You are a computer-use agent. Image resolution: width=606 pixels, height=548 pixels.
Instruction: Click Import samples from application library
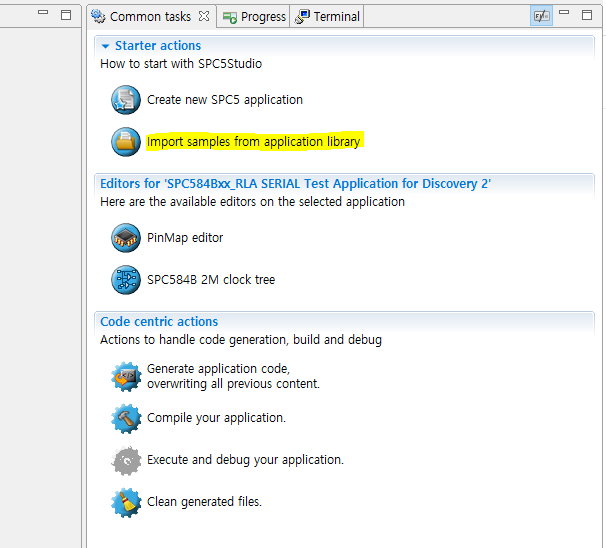[254, 141]
